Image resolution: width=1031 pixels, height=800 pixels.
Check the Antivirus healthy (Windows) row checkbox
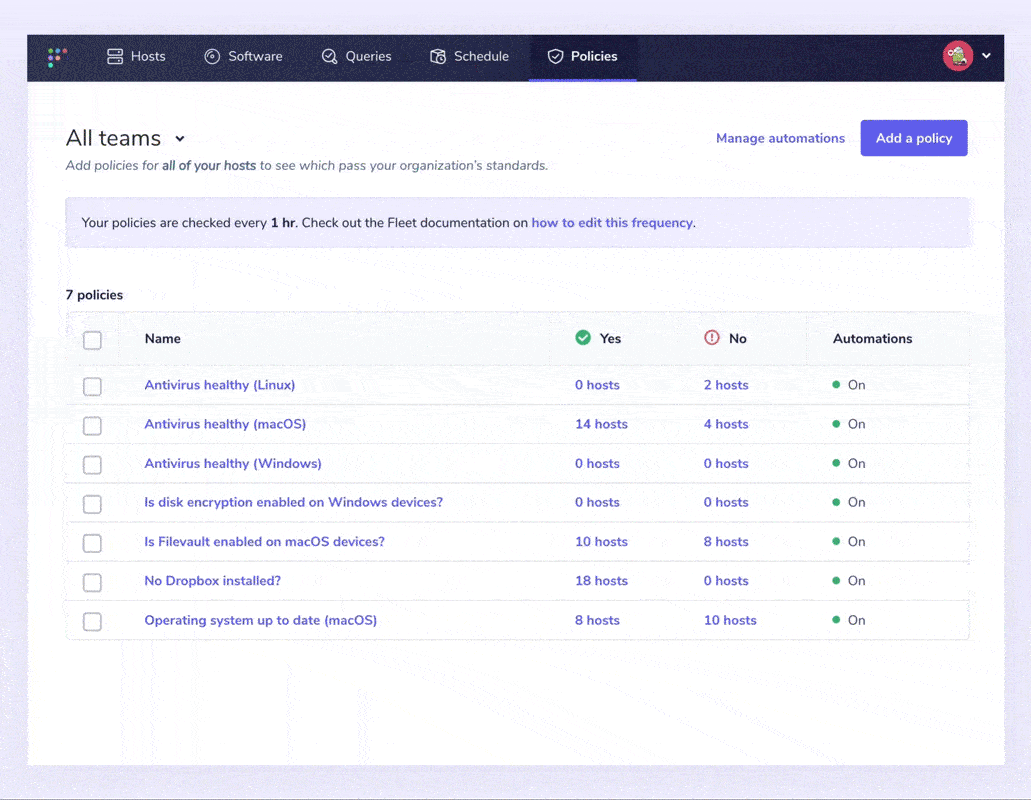point(92,465)
